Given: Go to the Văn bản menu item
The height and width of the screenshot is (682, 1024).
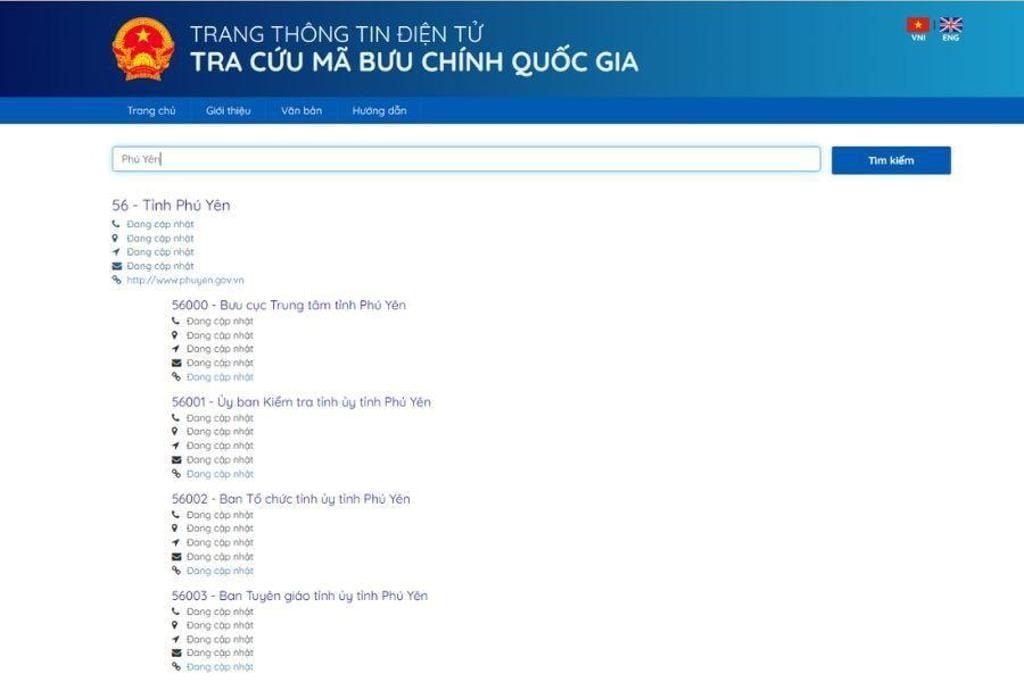Looking at the screenshot, I should click(301, 111).
